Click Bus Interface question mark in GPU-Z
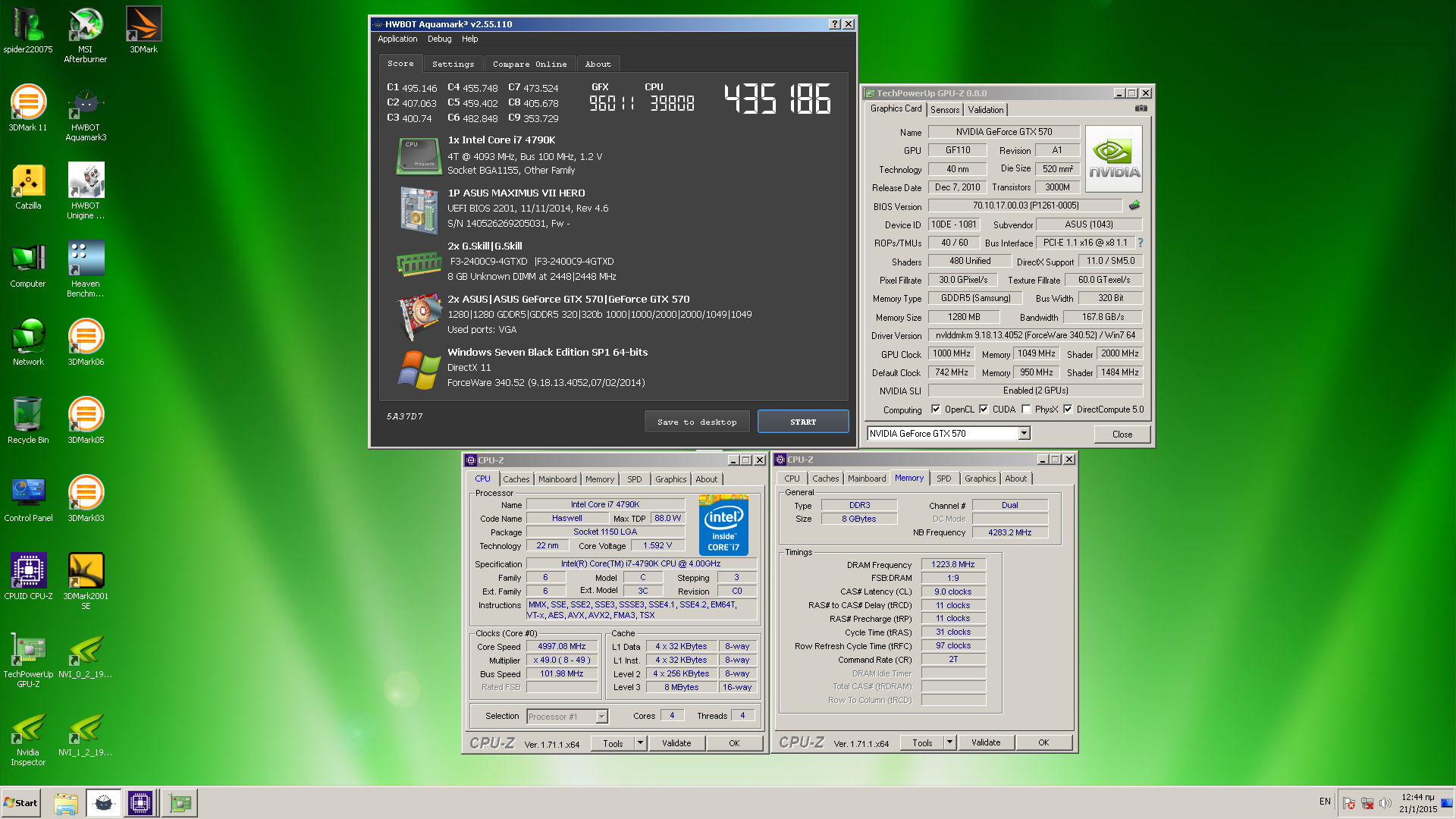Viewport: 1456px width, 819px height. tap(1140, 243)
